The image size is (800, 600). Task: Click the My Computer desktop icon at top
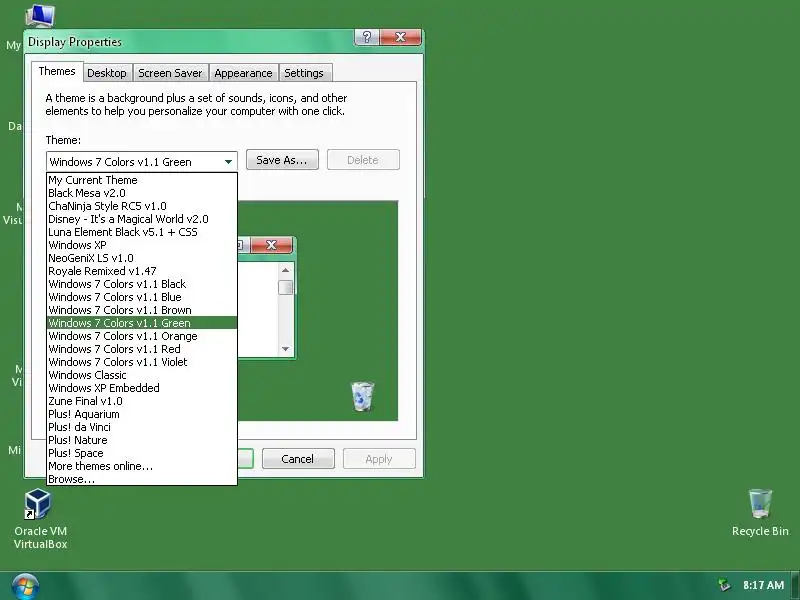coord(40,15)
